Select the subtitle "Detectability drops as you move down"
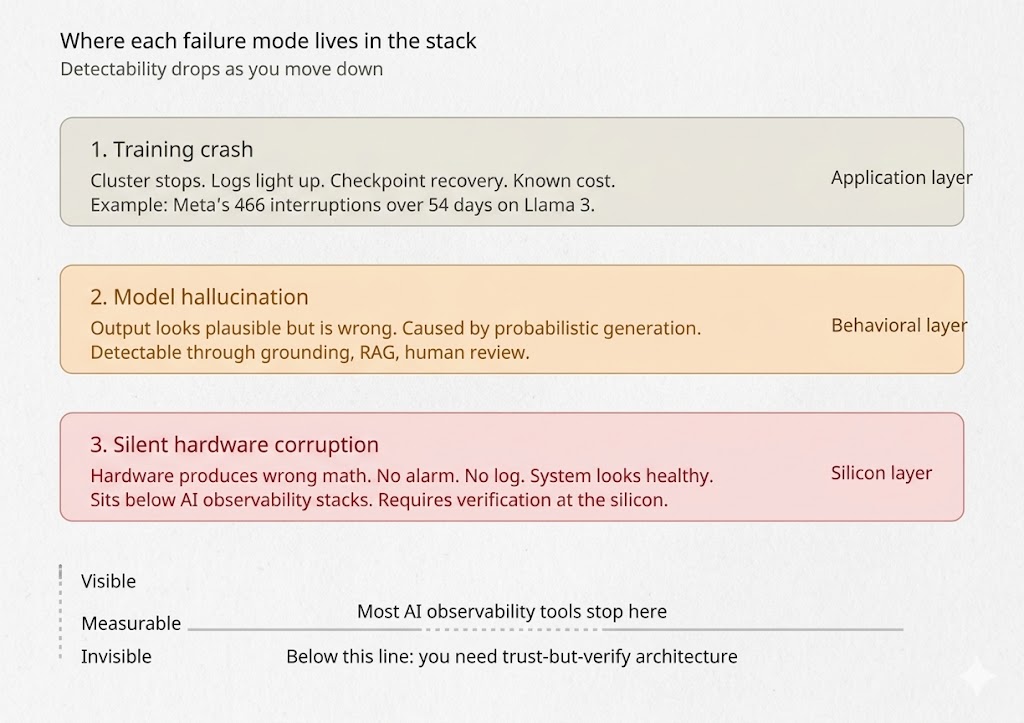 tap(221, 69)
